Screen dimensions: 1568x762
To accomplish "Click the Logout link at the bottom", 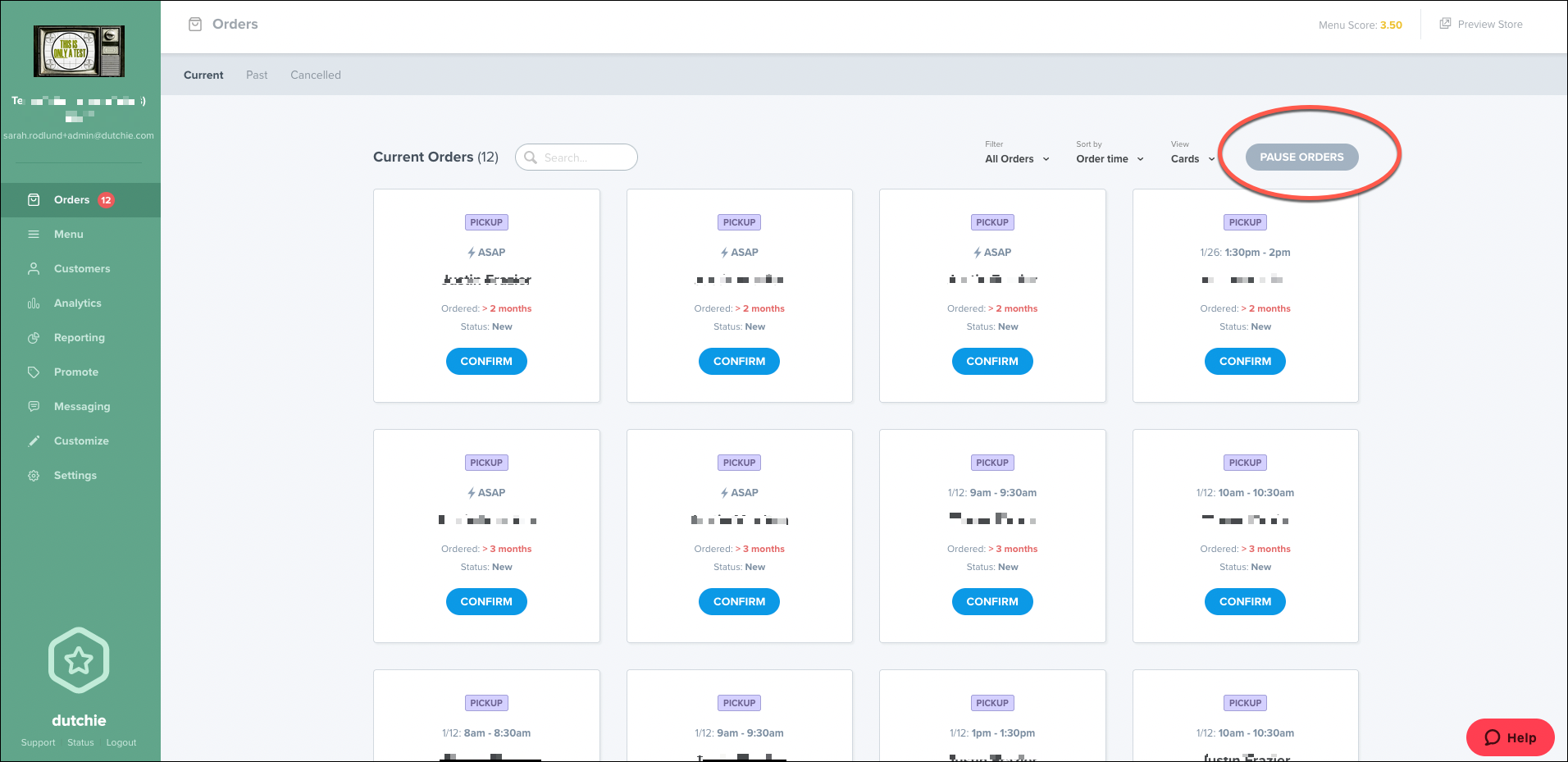I will [121, 741].
